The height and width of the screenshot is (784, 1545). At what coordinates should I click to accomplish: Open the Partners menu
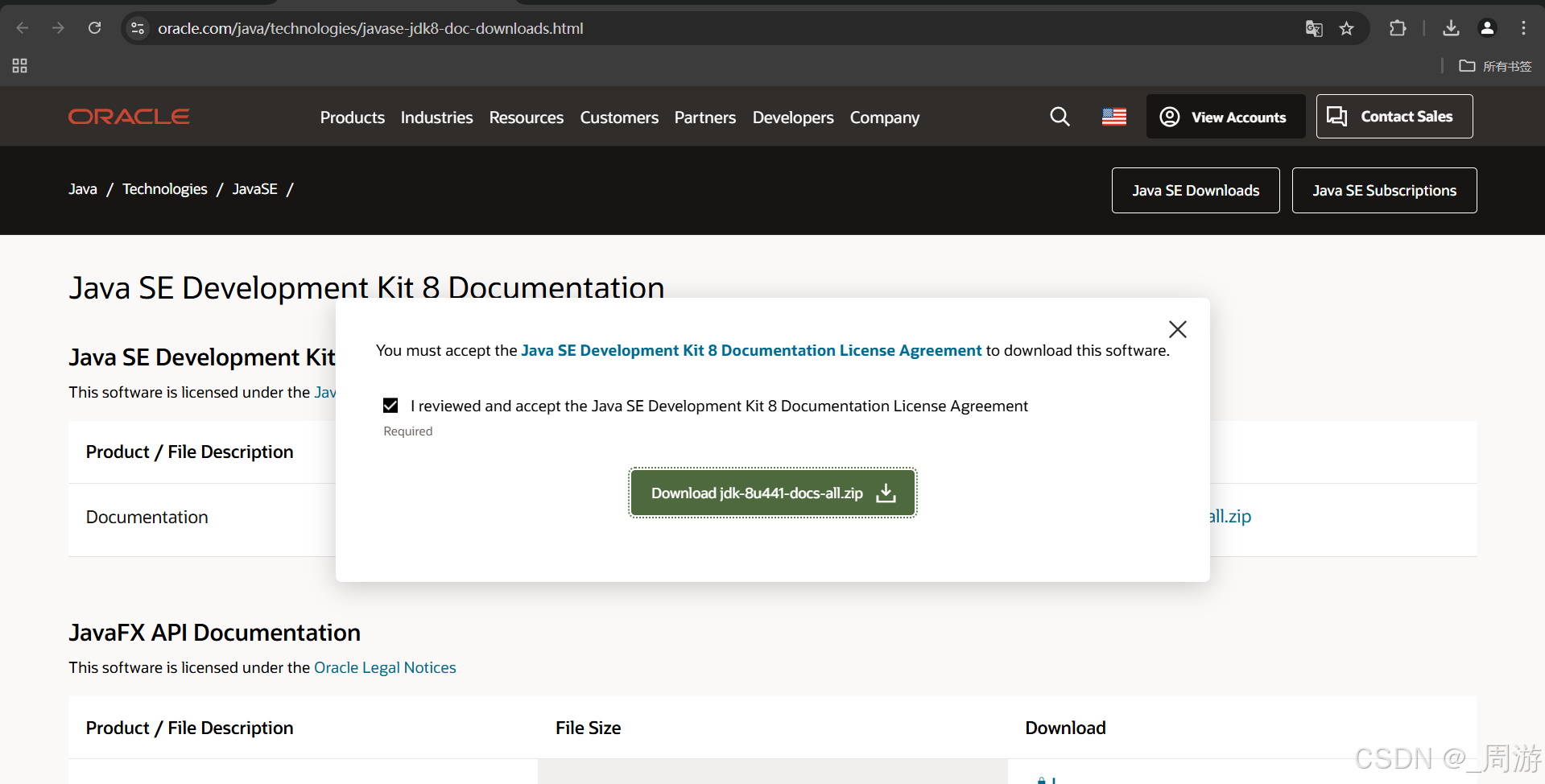coord(705,118)
